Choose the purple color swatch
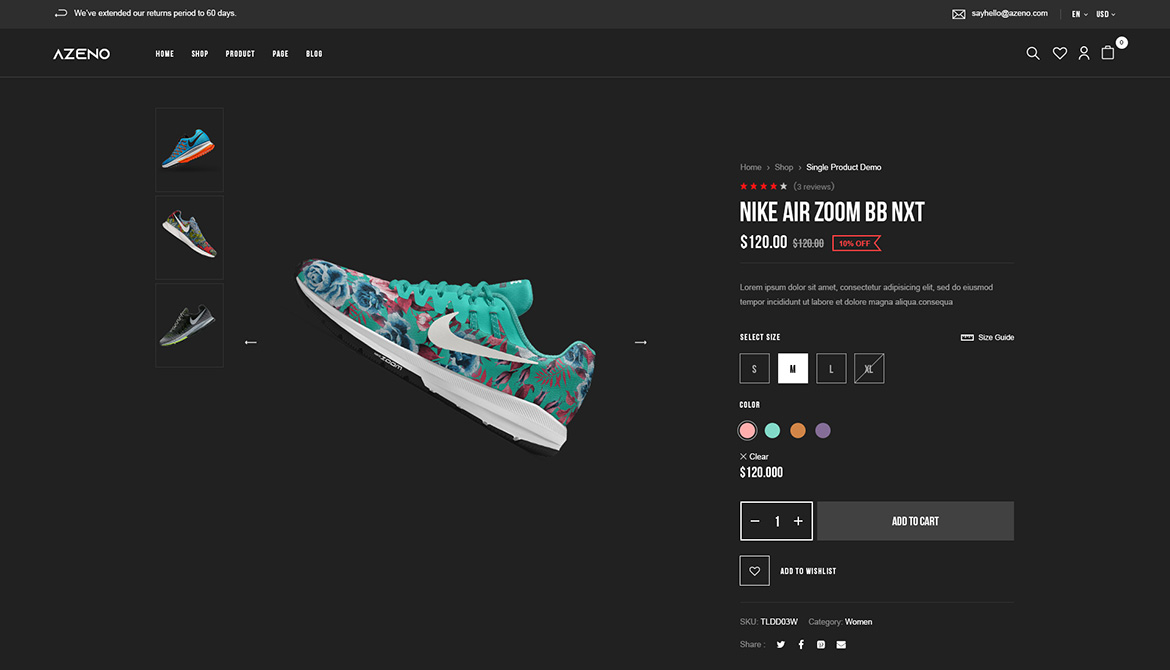This screenshot has width=1170, height=670. point(823,431)
